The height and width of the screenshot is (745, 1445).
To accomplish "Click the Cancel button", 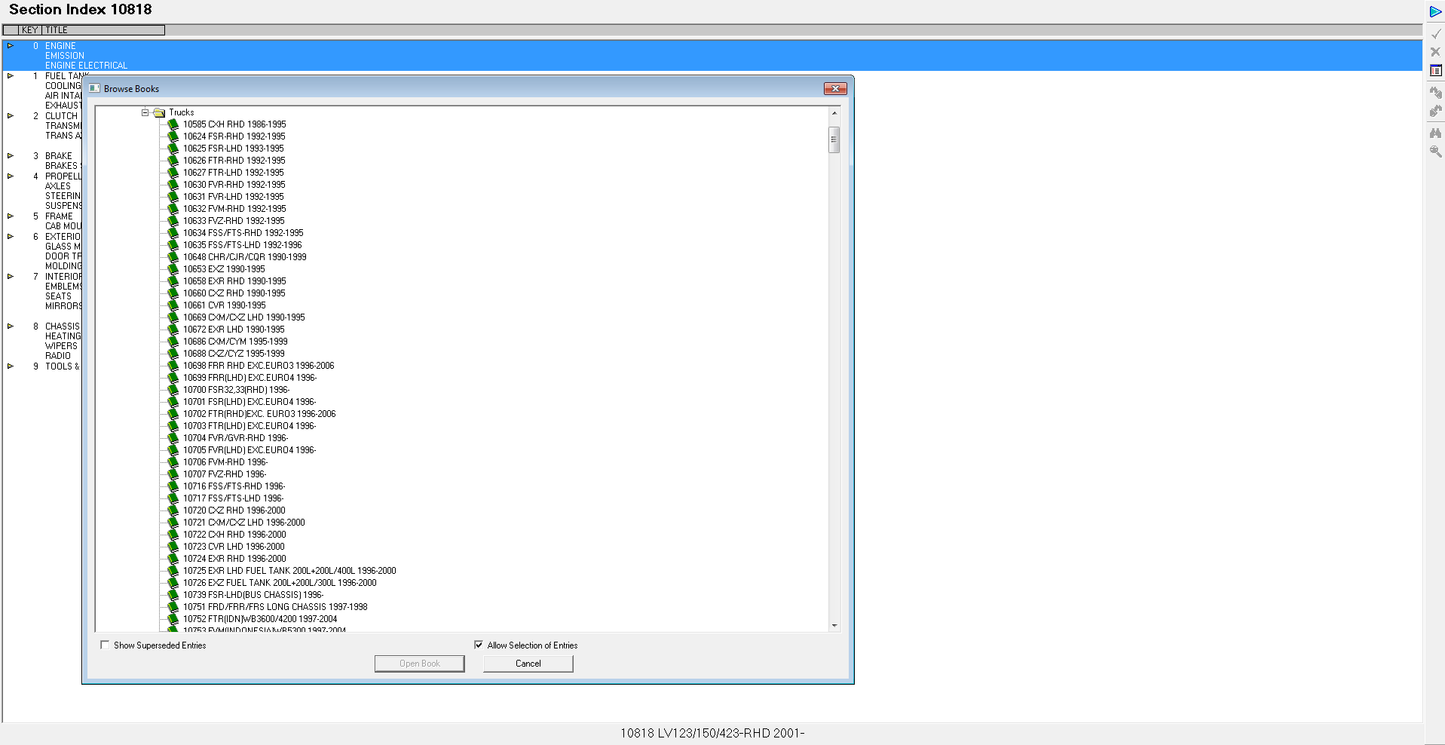I will pos(528,664).
